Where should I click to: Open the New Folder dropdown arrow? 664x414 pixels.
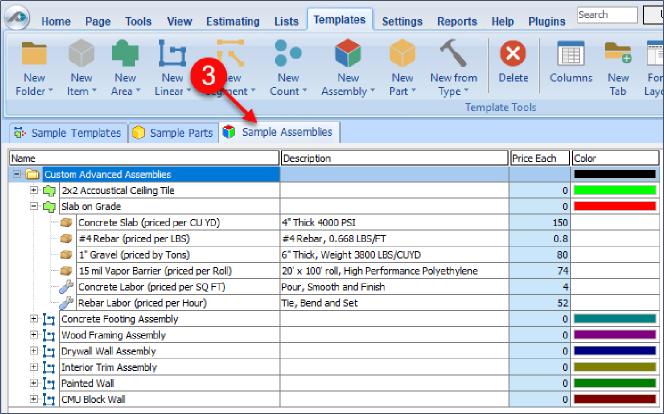coord(51,91)
